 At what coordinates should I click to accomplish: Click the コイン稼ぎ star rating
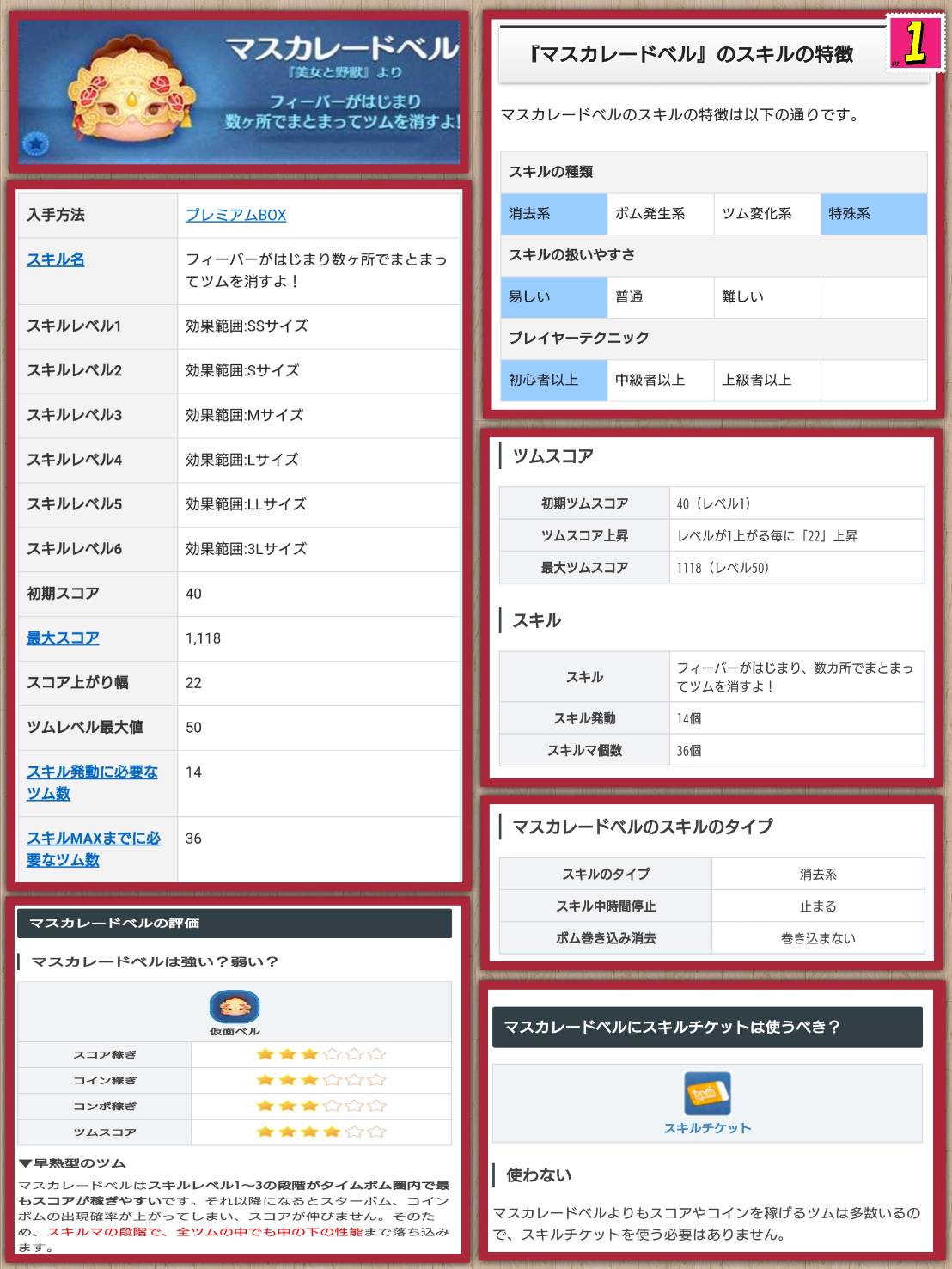tap(321, 1080)
